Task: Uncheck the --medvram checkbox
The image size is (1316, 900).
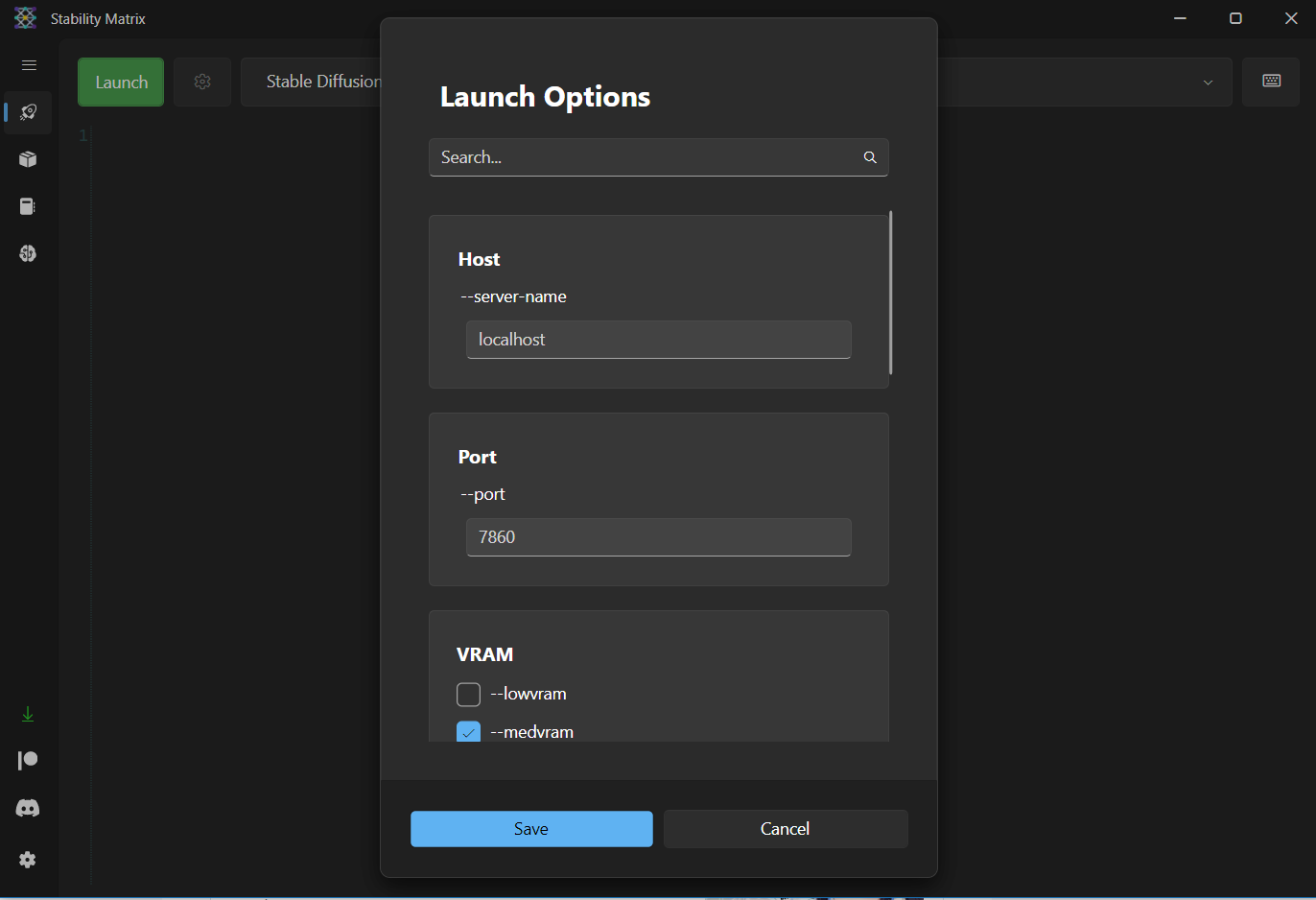Action: tap(468, 731)
